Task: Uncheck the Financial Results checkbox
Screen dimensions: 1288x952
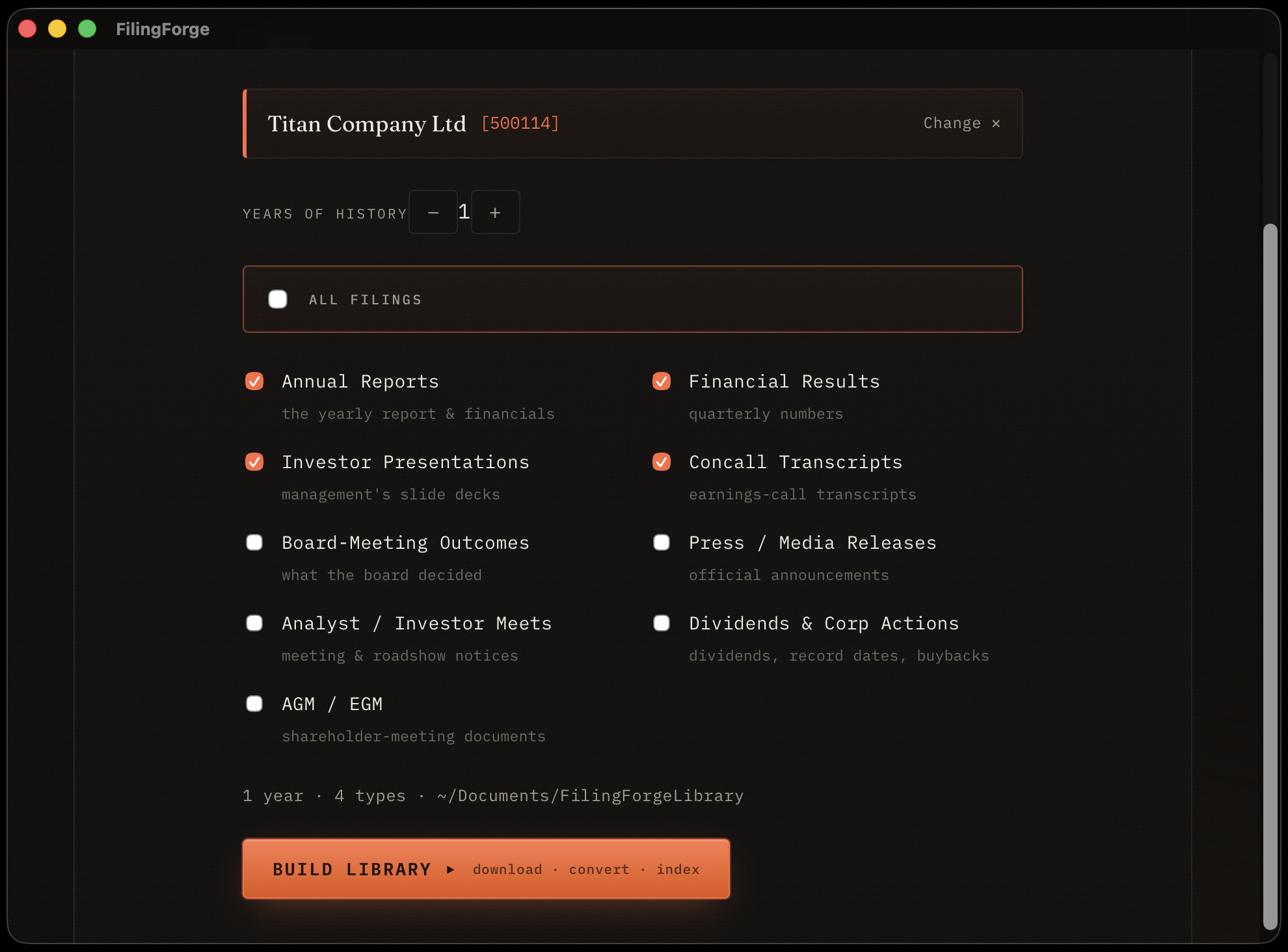Action: click(662, 381)
